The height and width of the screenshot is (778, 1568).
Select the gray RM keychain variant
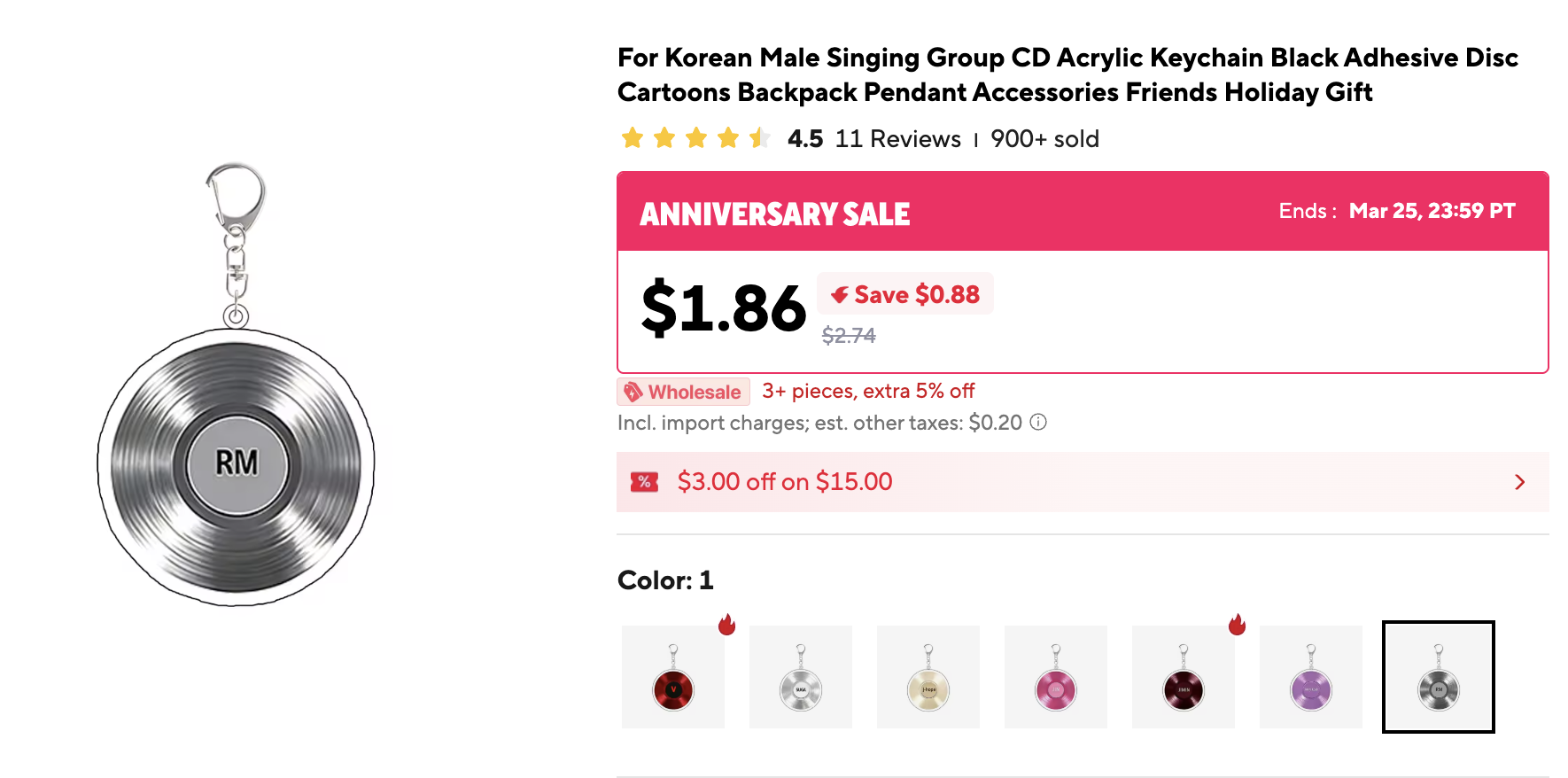(x=1438, y=677)
